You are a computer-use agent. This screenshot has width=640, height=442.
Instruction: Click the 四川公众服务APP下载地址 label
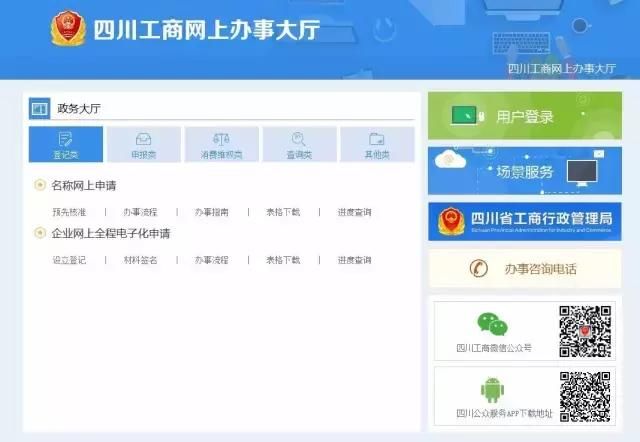click(x=504, y=413)
